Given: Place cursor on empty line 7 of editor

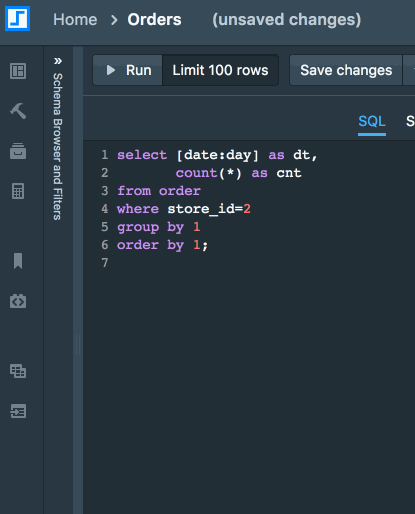Looking at the screenshot, I should coord(260,263).
